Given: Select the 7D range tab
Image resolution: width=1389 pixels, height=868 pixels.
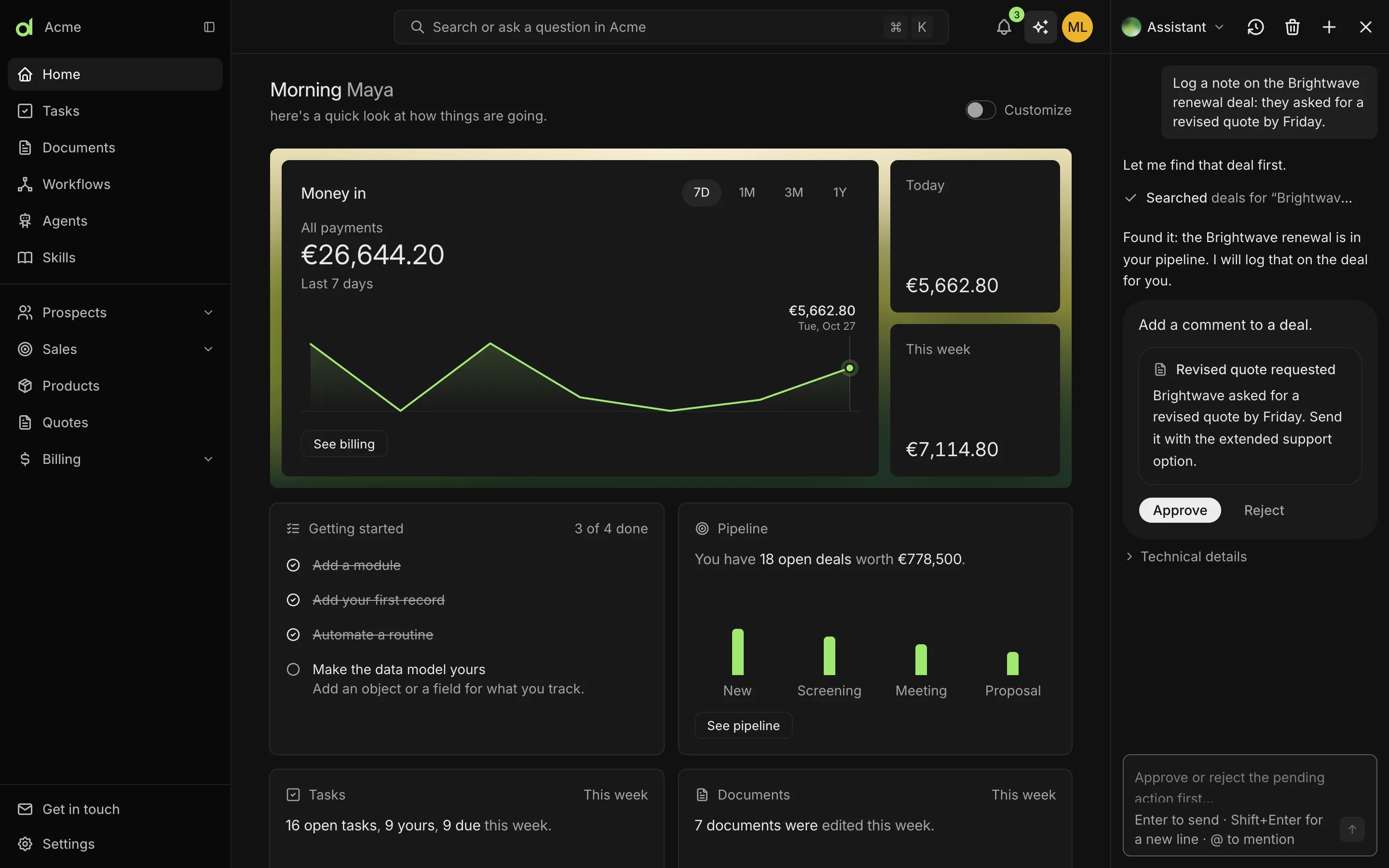Looking at the screenshot, I should [x=701, y=192].
